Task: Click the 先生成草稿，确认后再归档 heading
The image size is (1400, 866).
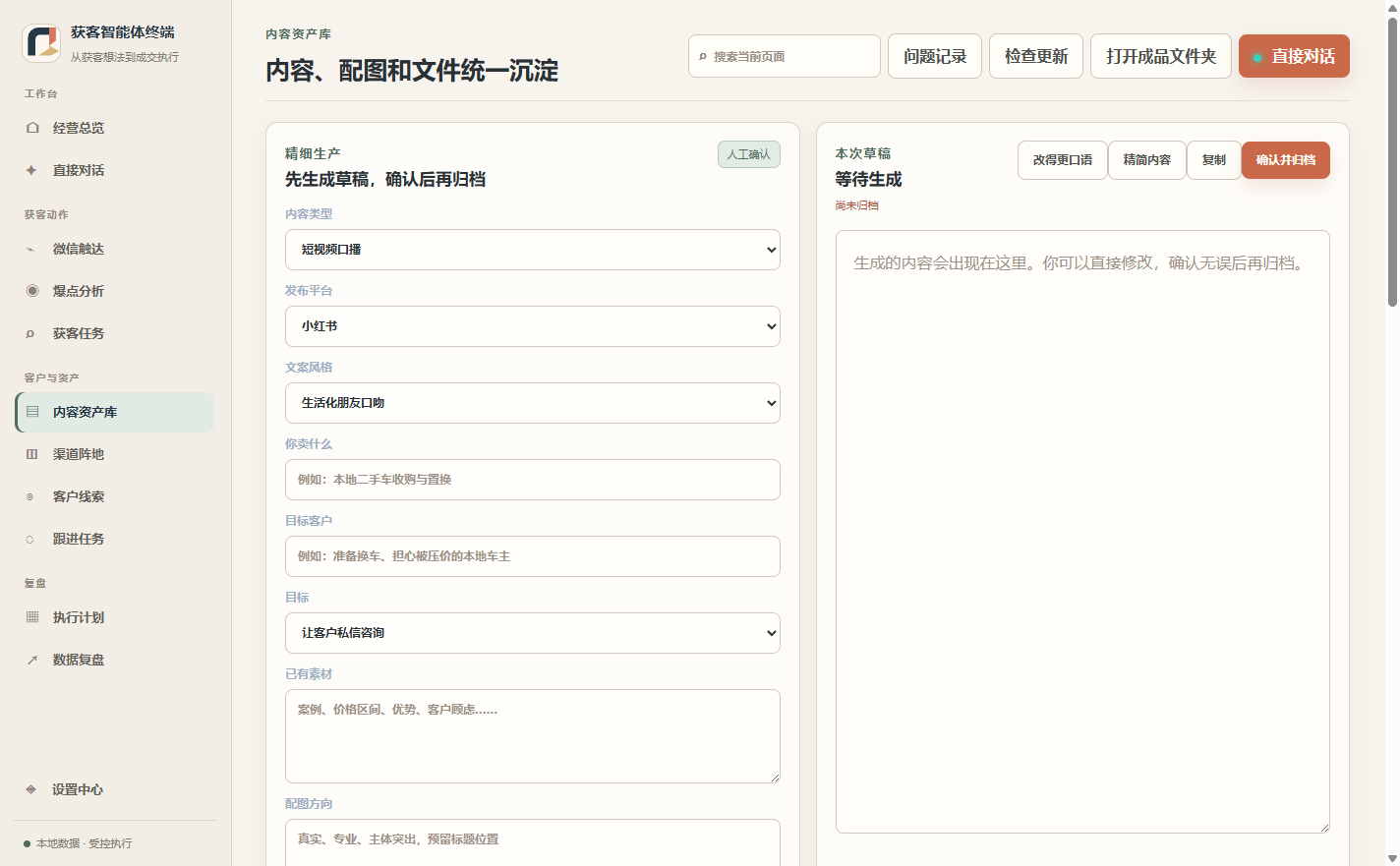Action: click(x=385, y=179)
